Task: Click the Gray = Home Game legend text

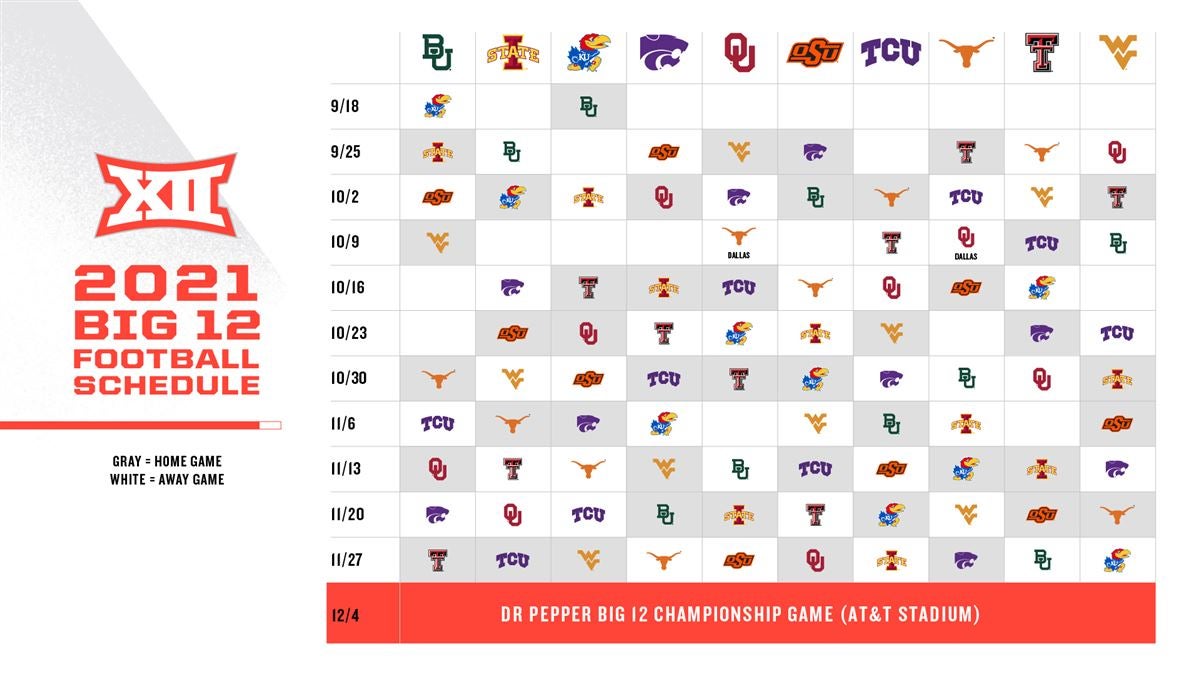Action: (167, 462)
